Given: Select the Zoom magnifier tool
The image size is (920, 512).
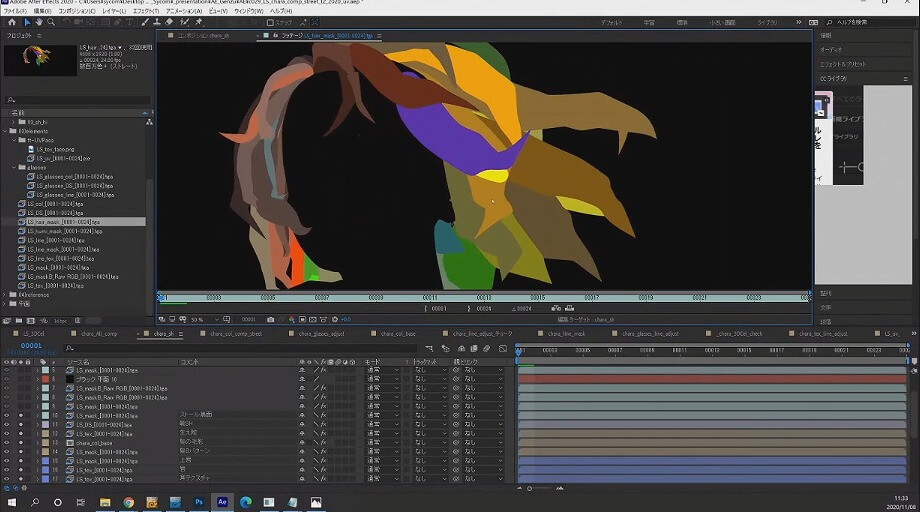Looking at the screenshot, I should point(51,22).
